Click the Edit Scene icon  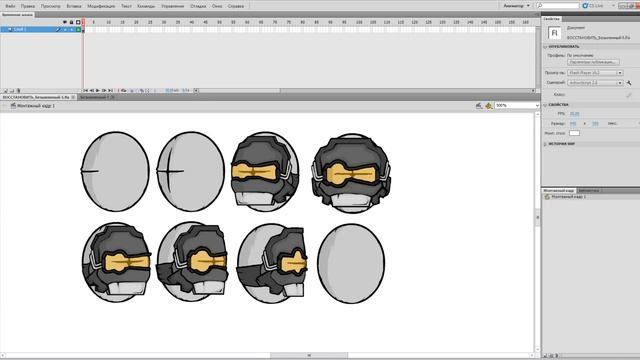(479, 106)
